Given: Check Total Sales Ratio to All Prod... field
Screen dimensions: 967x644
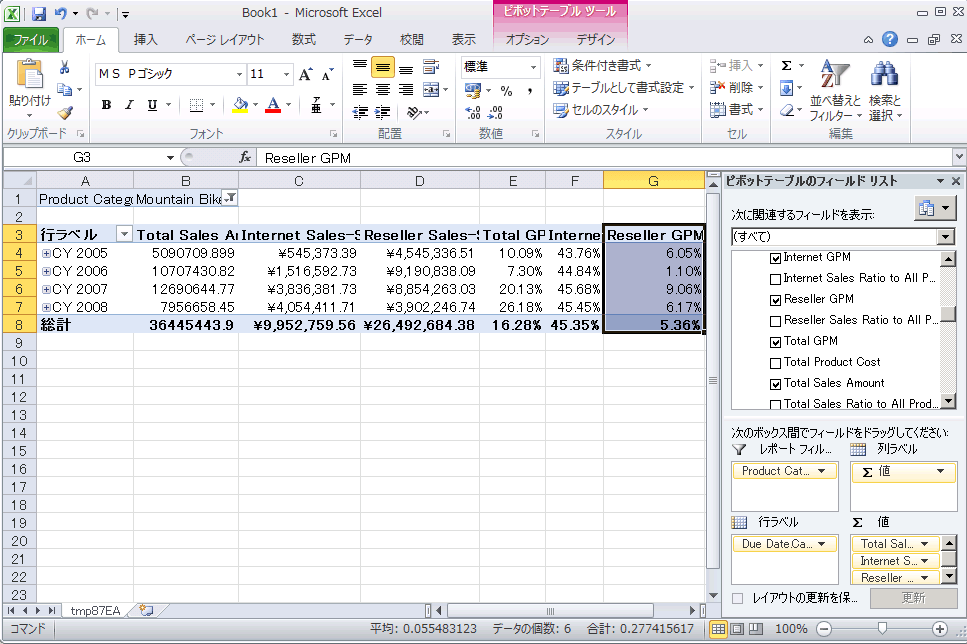Looking at the screenshot, I should tap(776, 405).
